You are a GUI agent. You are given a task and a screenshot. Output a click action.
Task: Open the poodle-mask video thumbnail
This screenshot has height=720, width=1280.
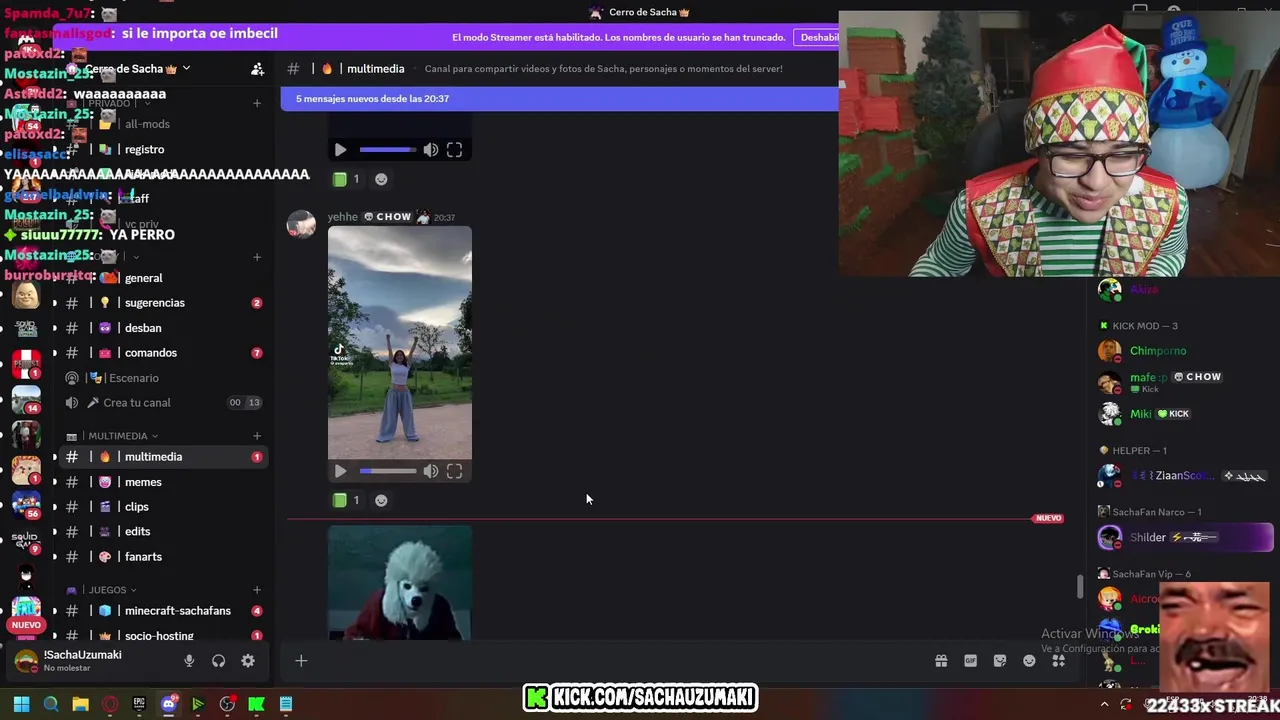(400, 583)
